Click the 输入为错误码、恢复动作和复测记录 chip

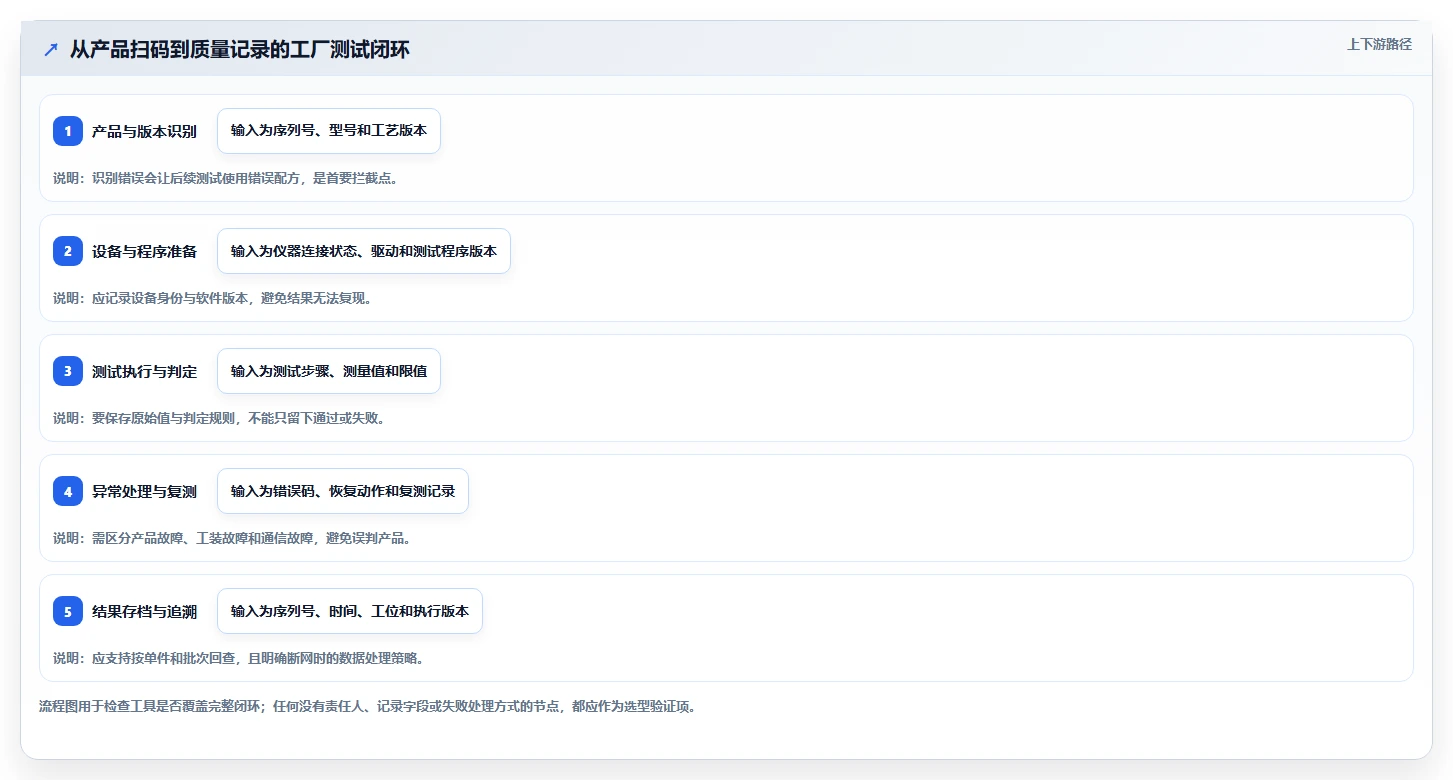343,491
